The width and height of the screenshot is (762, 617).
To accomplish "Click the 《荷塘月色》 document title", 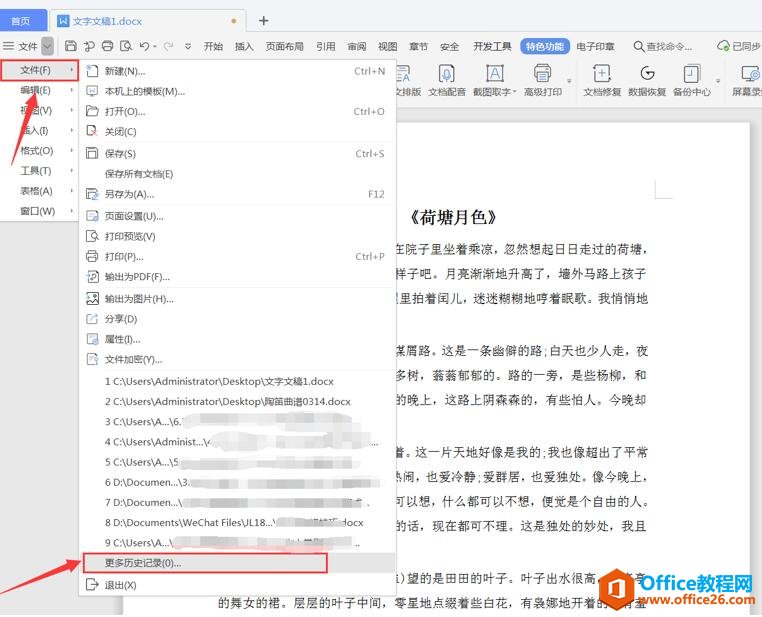I will pos(452,218).
